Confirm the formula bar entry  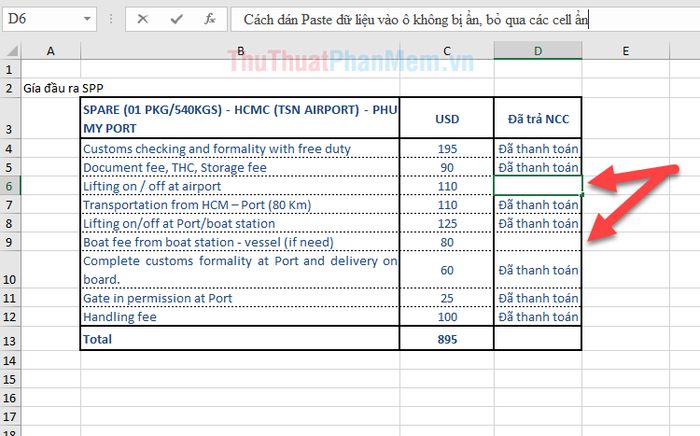176,19
